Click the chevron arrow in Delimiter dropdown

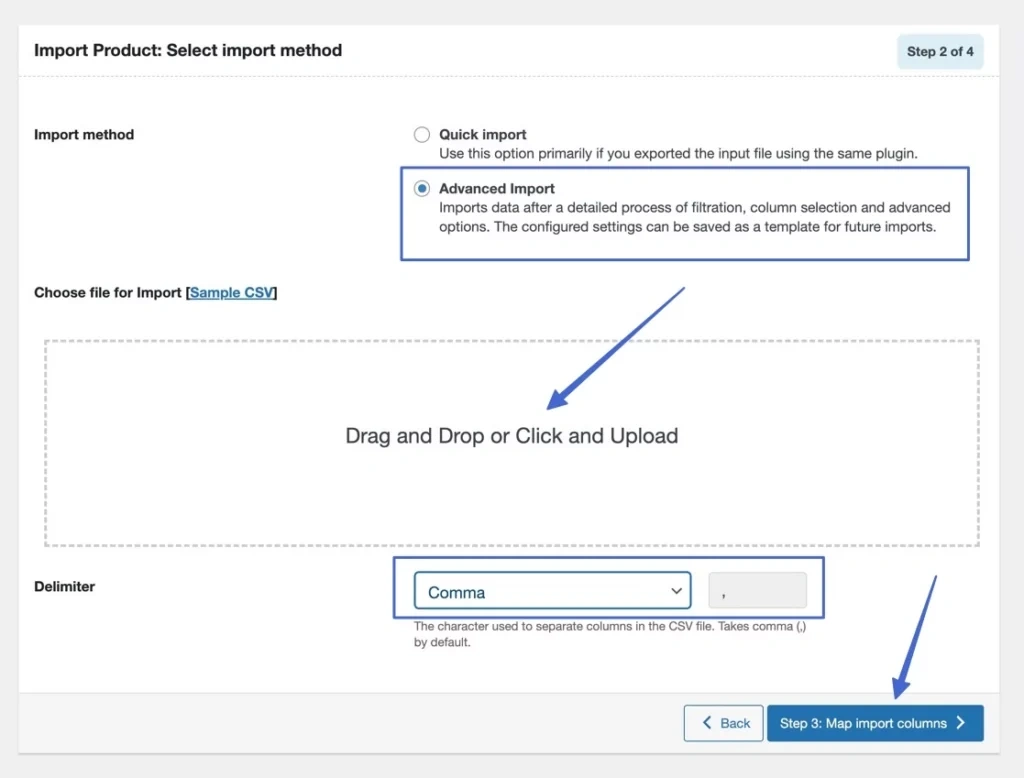(676, 591)
